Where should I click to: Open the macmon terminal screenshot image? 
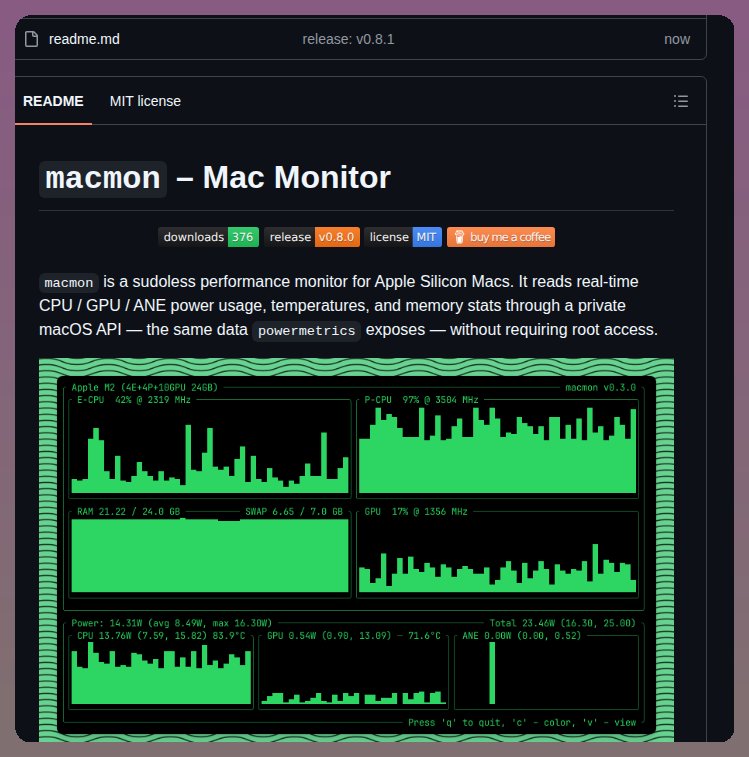[x=356, y=550]
